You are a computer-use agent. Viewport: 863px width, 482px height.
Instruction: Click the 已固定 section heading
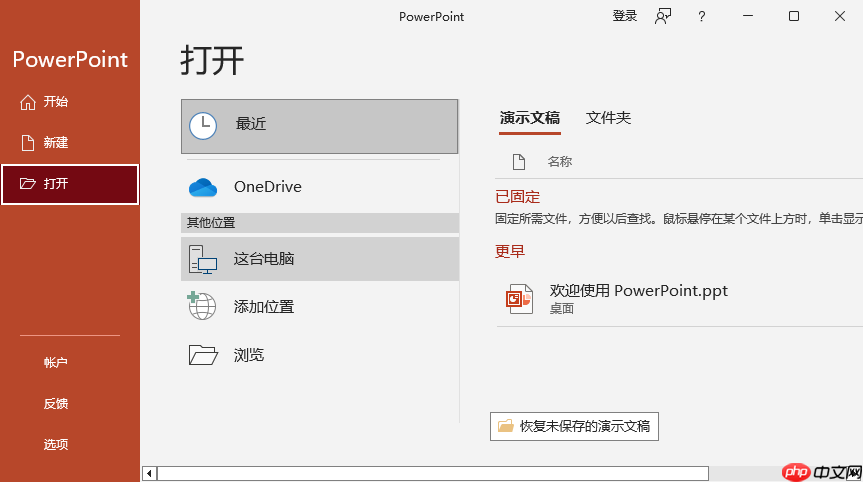(x=517, y=197)
